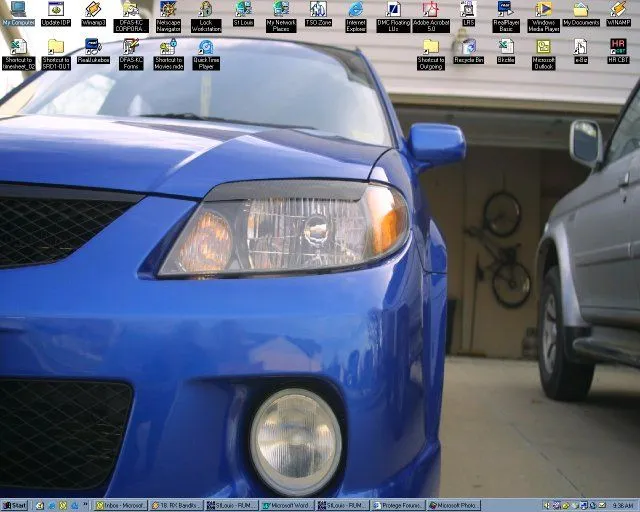Screen dimensions: 640x512
Task: Select the HR CBT desktop icon
Action: click(618, 47)
